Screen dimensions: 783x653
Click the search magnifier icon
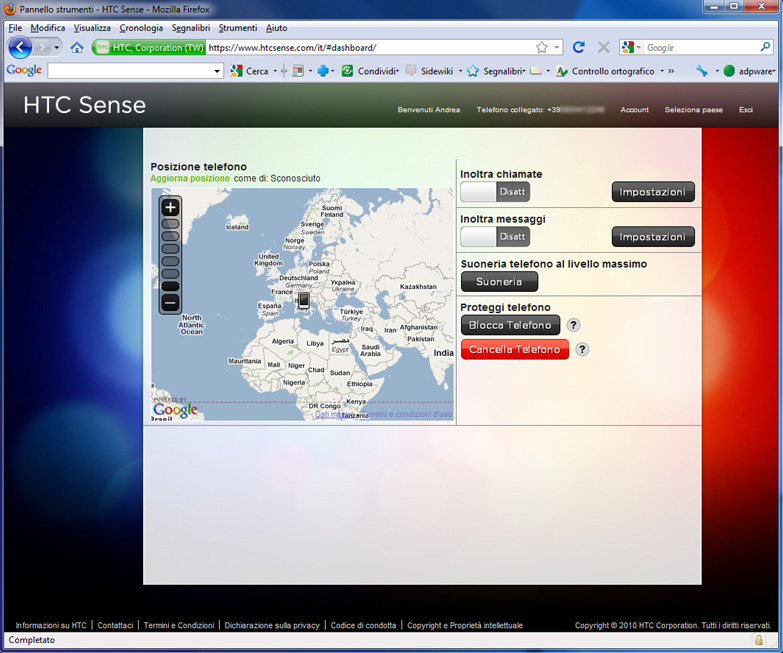click(x=765, y=47)
